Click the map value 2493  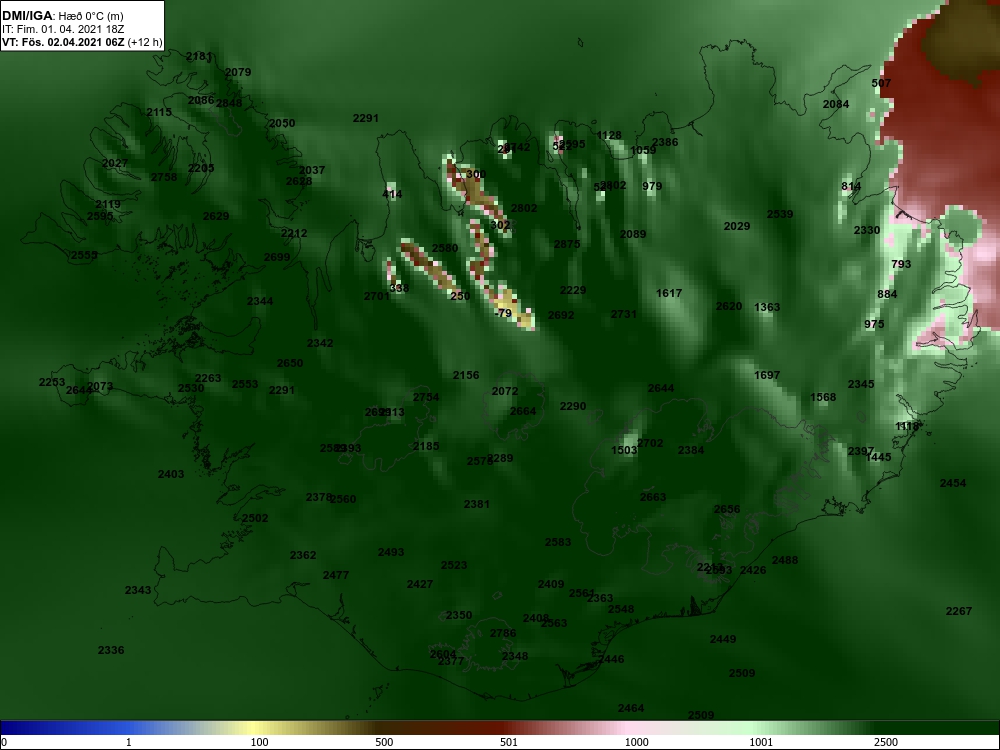(390, 552)
